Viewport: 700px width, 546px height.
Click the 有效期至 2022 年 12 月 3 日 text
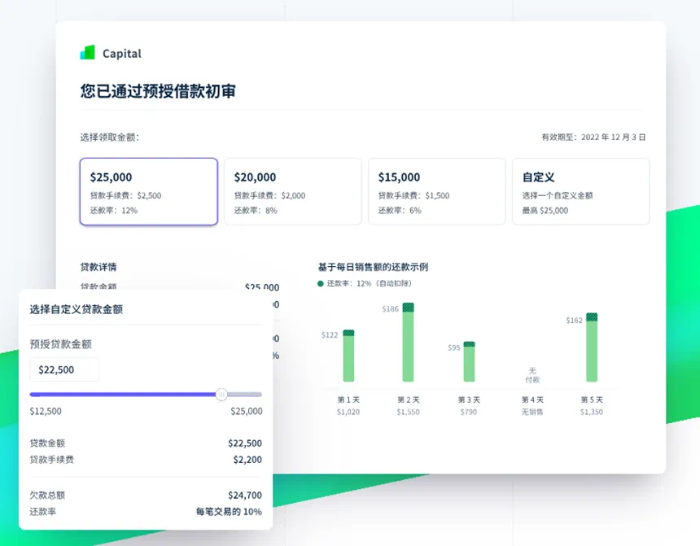pos(594,137)
